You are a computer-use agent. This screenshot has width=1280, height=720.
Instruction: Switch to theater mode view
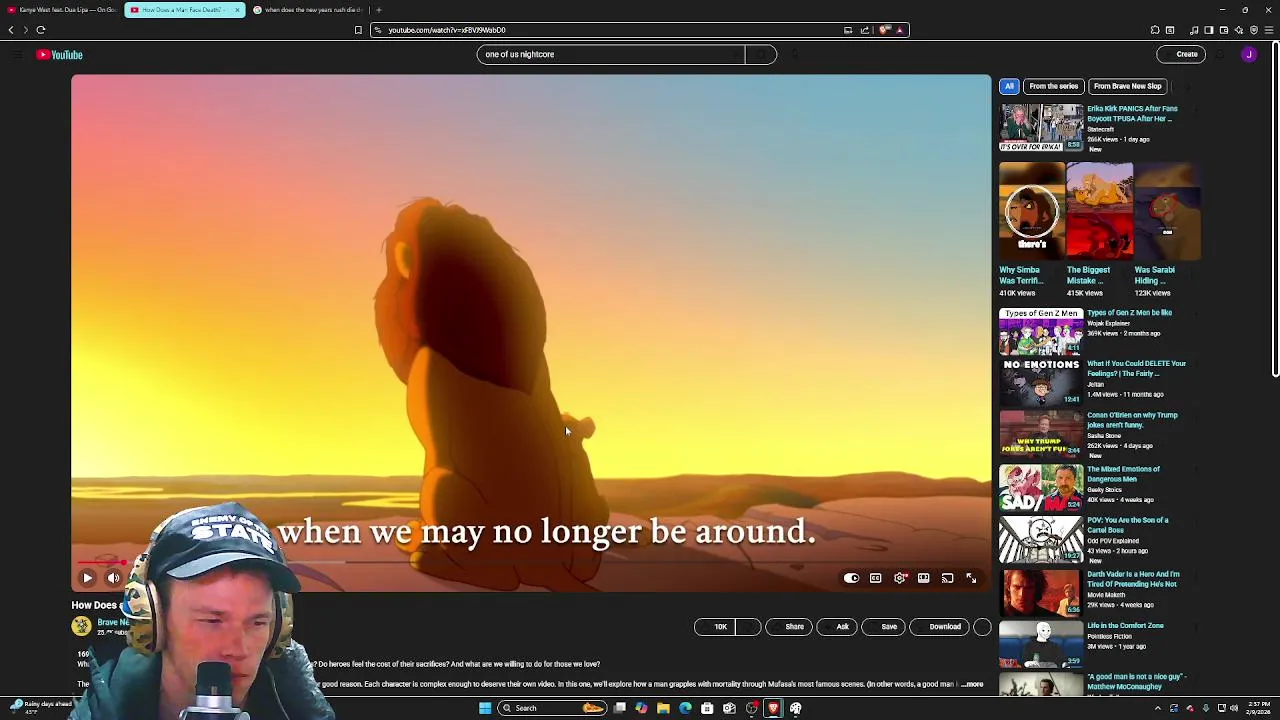(923, 578)
